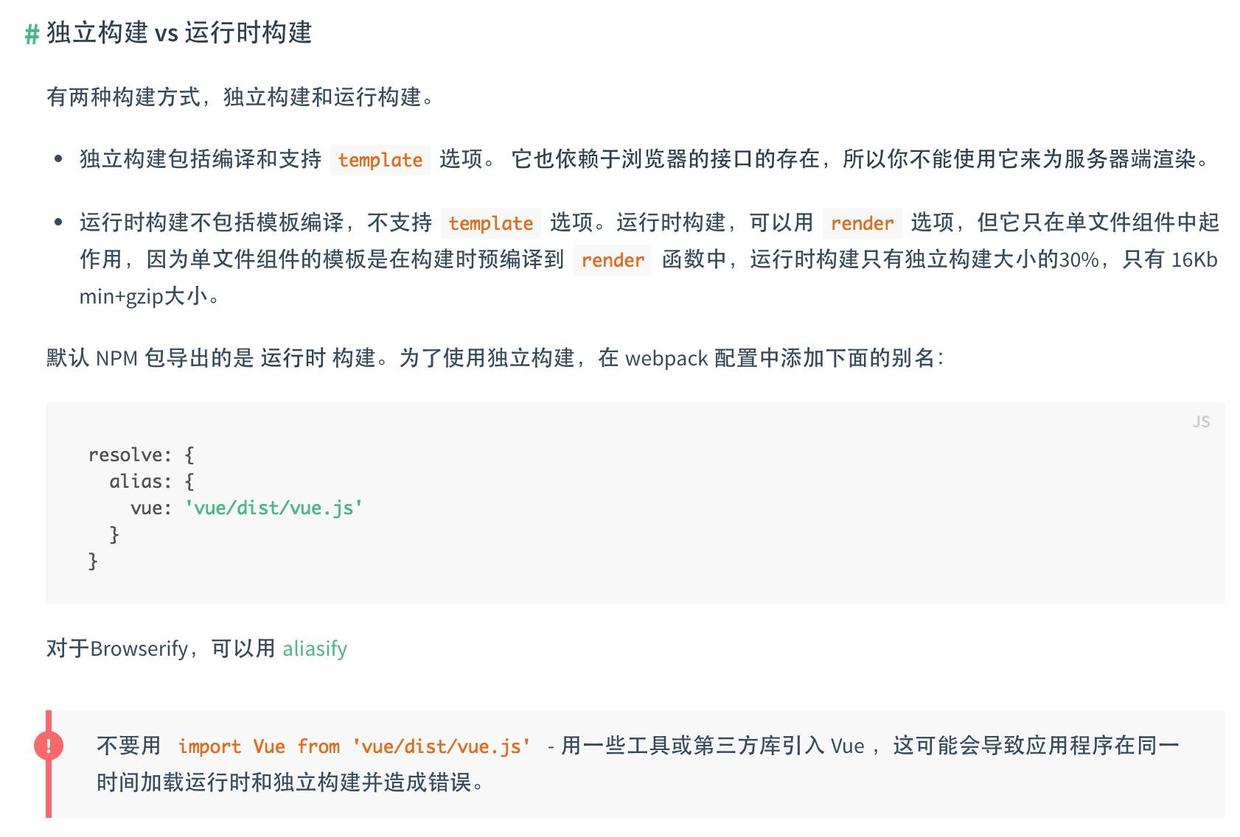Click the intro sentence 有两种构建方式
Image resolution: width=1240 pixels, height=837 pixels.
click(240, 97)
